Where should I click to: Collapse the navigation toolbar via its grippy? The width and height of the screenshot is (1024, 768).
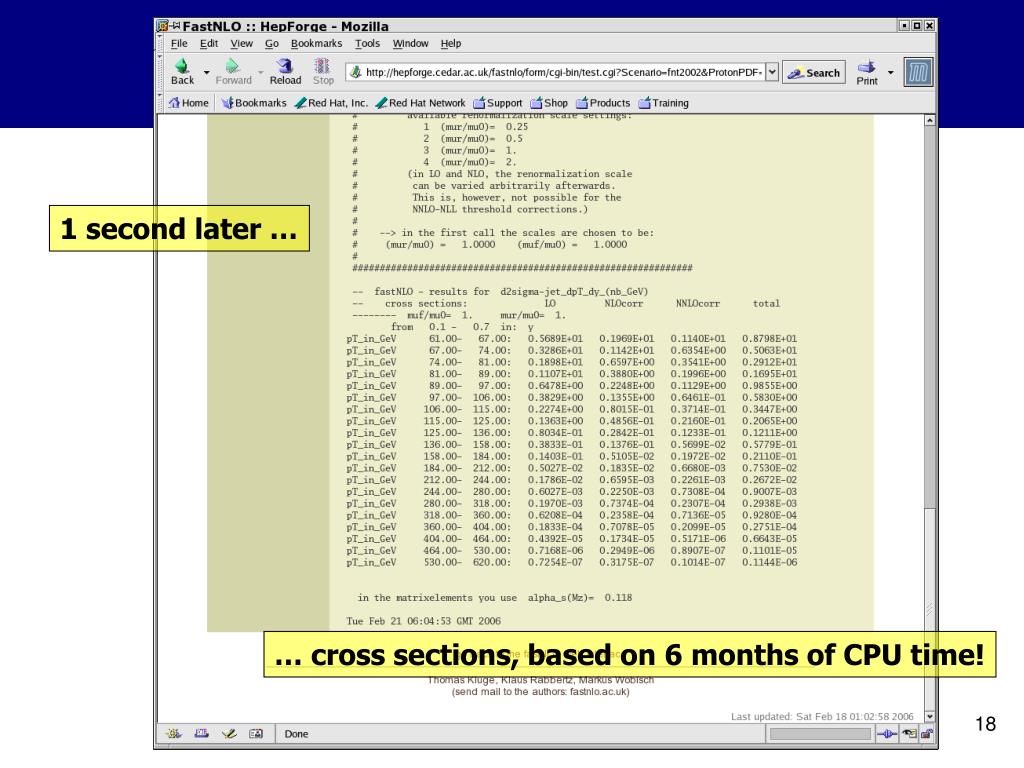click(161, 72)
